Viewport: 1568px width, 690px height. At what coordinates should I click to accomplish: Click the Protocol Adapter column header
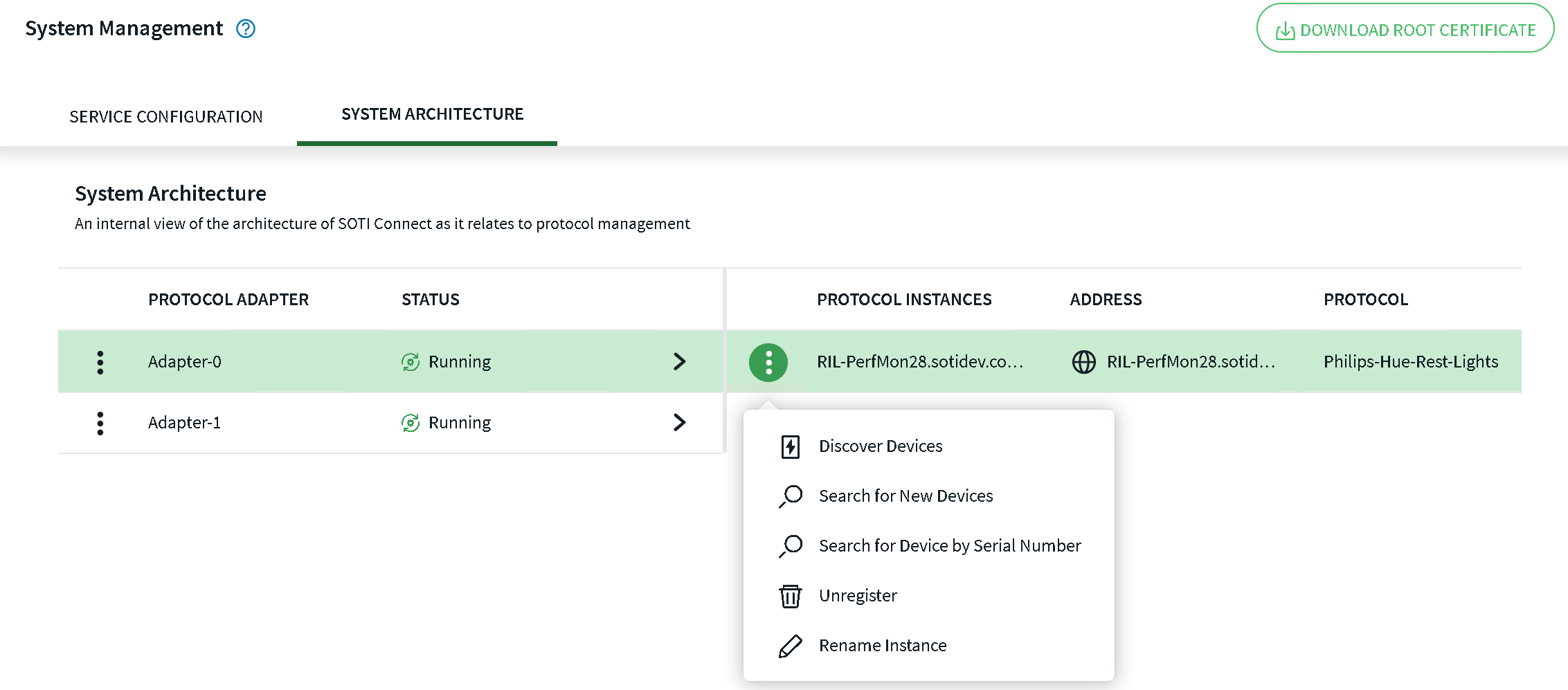tap(228, 300)
